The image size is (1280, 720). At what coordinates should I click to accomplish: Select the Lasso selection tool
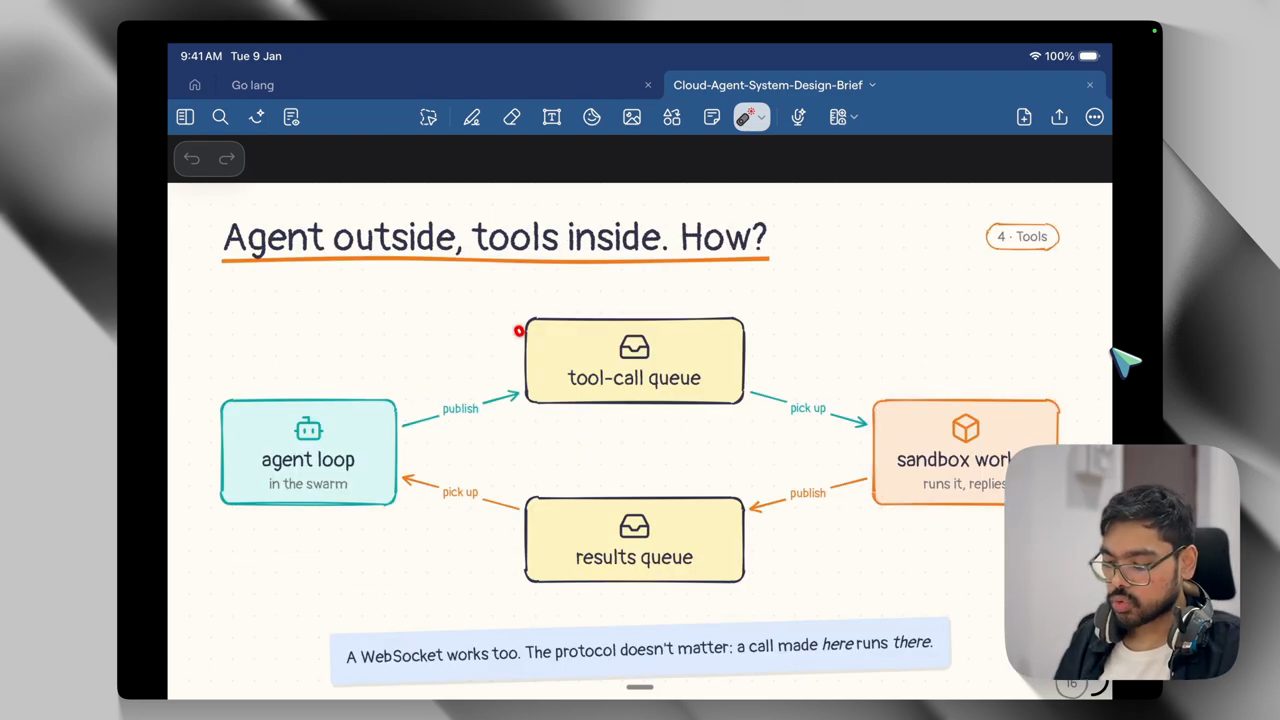click(428, 117)
